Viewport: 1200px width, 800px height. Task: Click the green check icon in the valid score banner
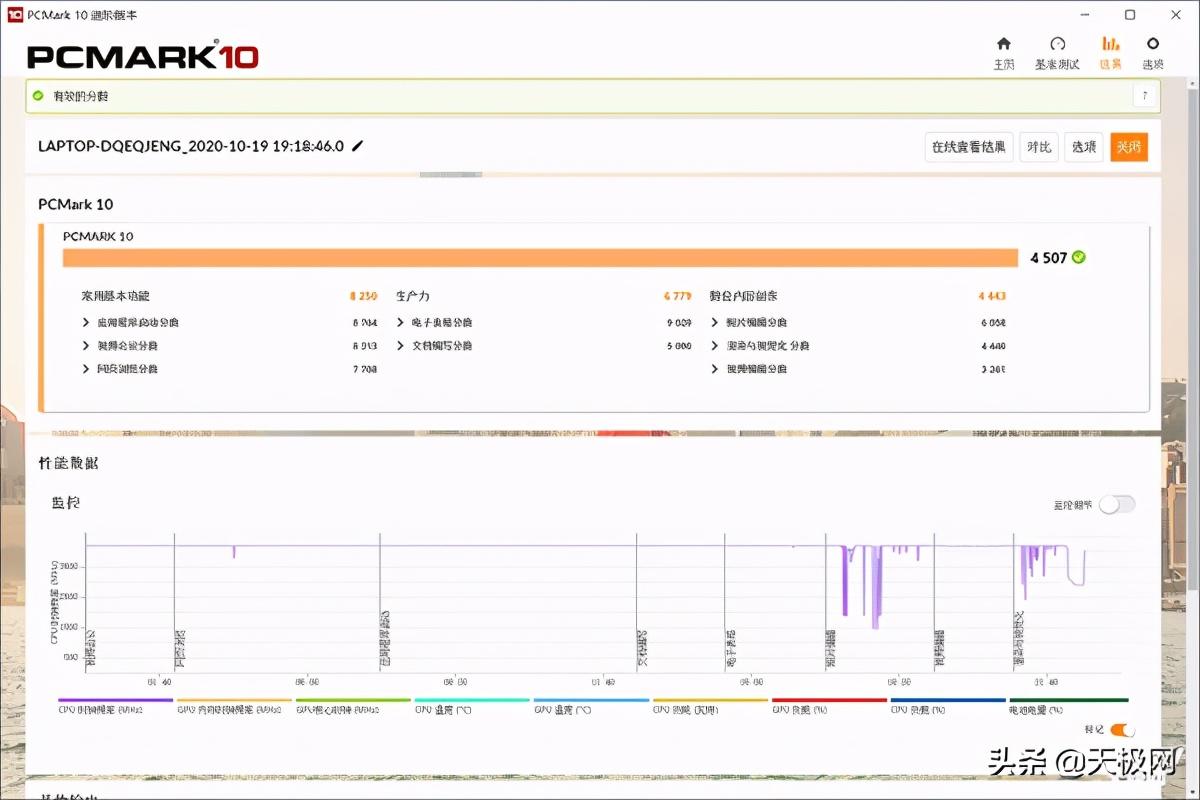tap(38, 96)
